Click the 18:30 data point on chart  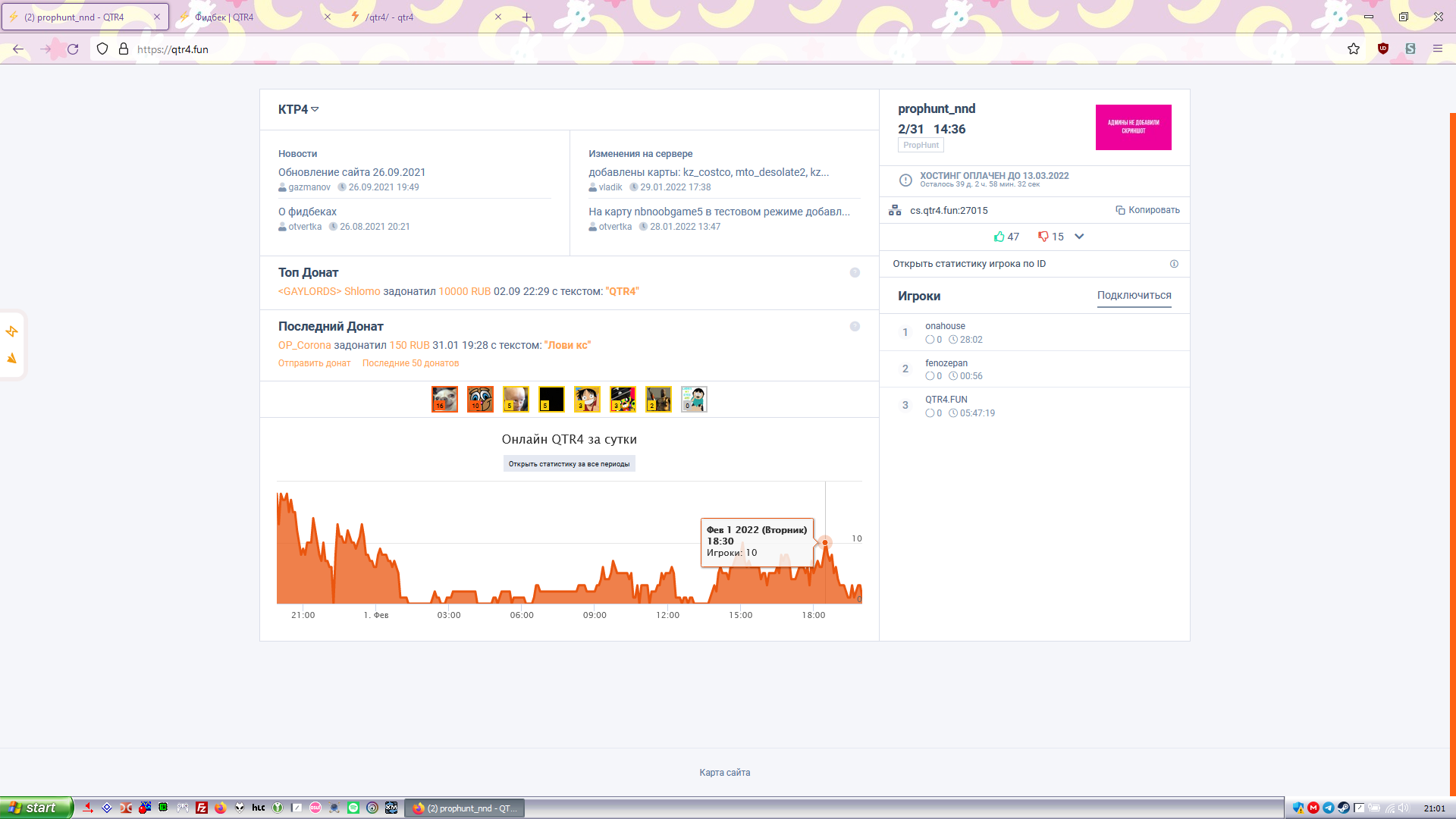pyautogui.click(x=825, y=542)
